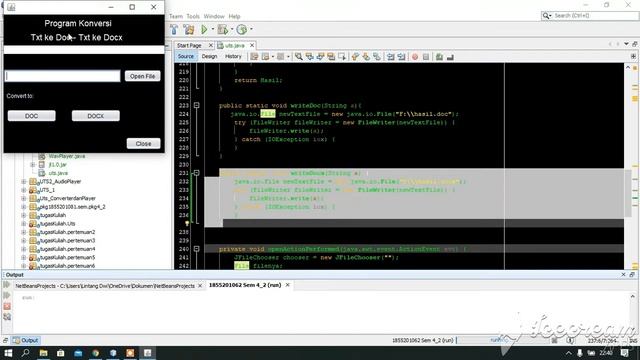Click the Uncomment icon in editor toolbar

tap(450, 57)
